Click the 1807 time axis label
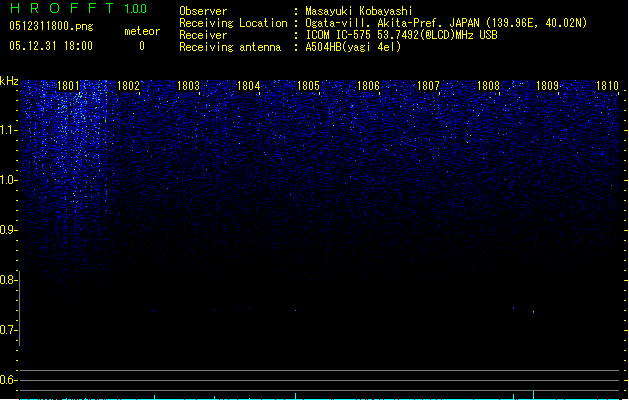Screen dimensions: 629x400 pyautogui.click(x=428, y=85)
